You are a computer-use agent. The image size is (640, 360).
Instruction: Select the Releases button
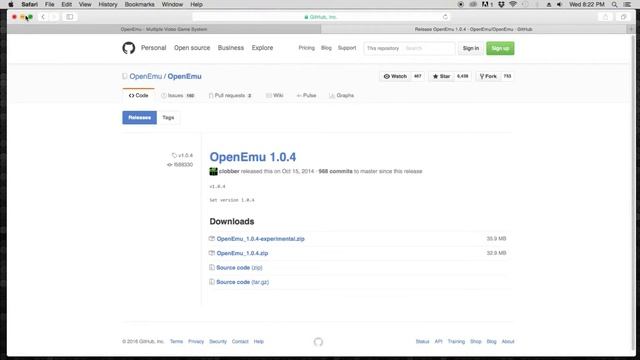click(x=140, y=118)
